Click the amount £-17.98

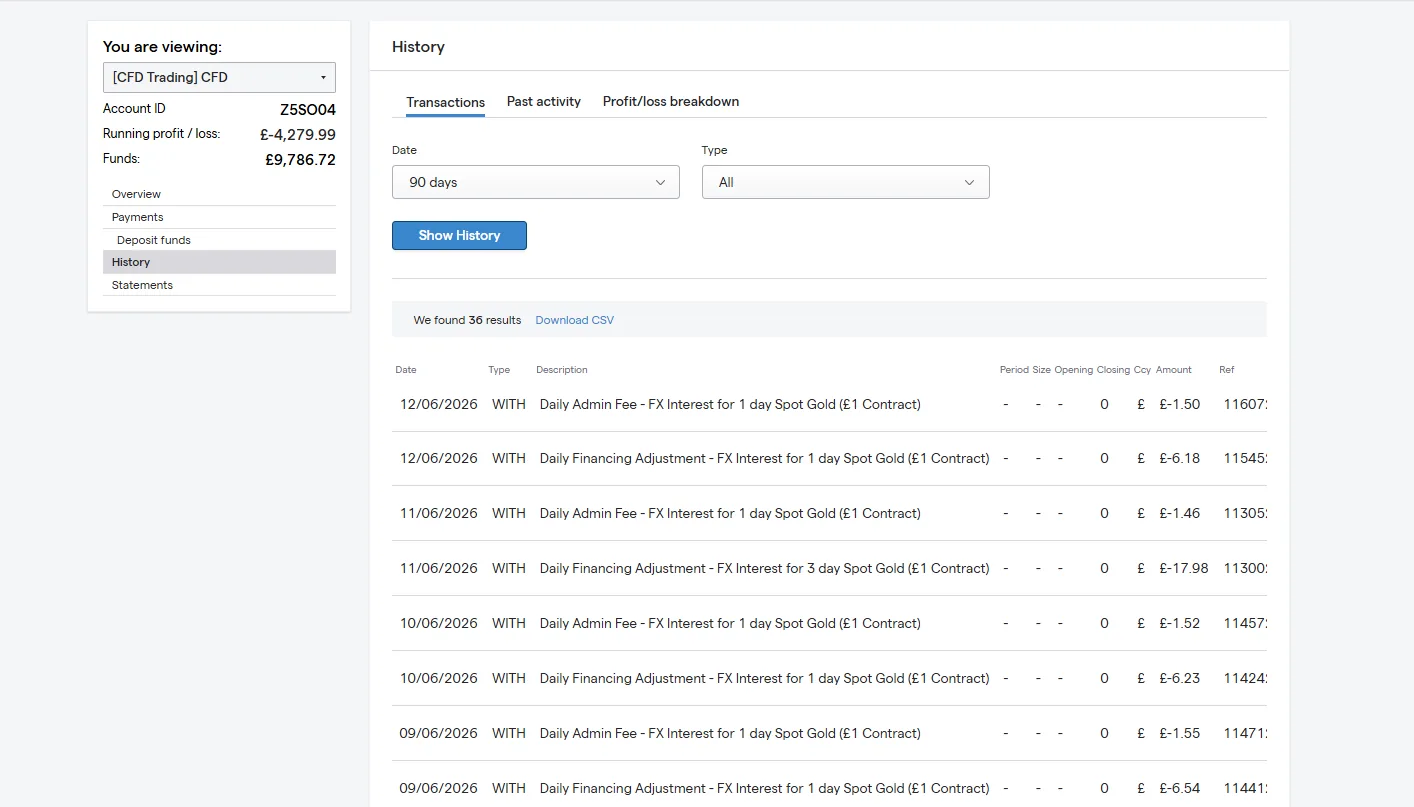pos(1184,568)
